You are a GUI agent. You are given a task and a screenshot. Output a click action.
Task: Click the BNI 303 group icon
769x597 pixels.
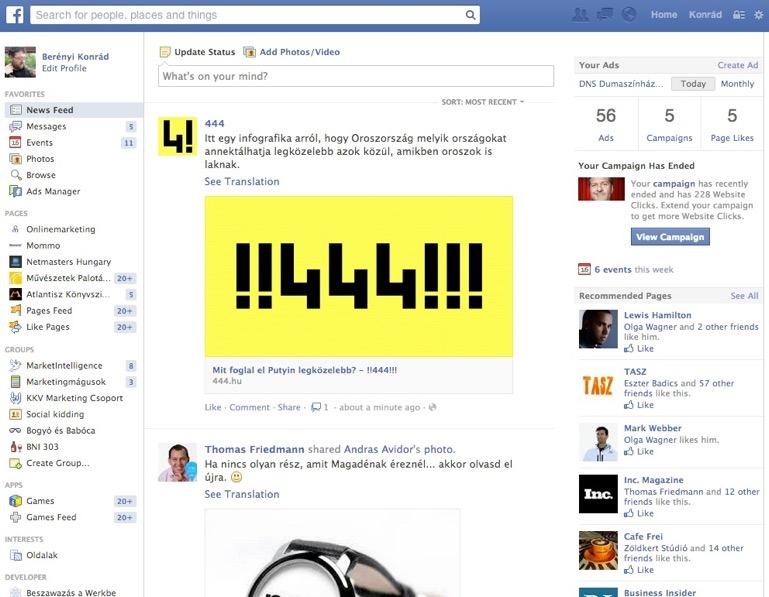point(16,446)
